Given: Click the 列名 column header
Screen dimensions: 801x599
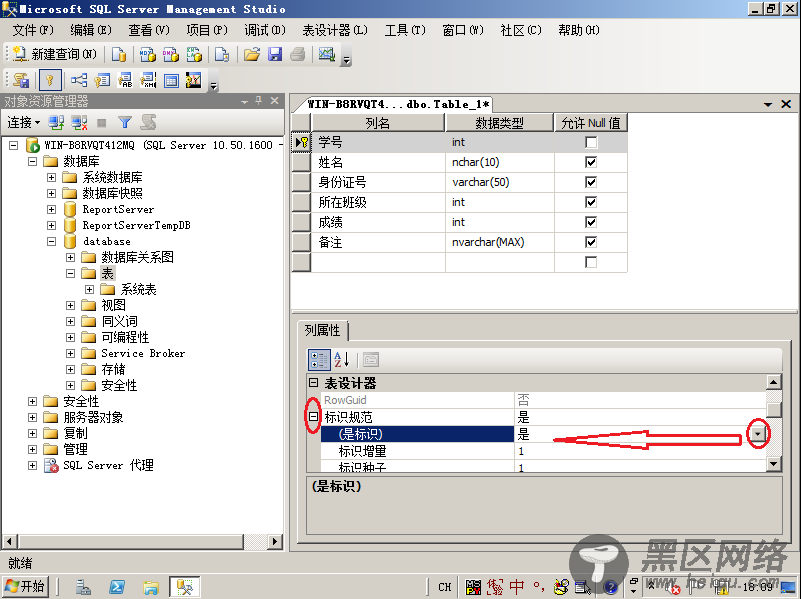Looking at the screenshot, I should point(378,123).
